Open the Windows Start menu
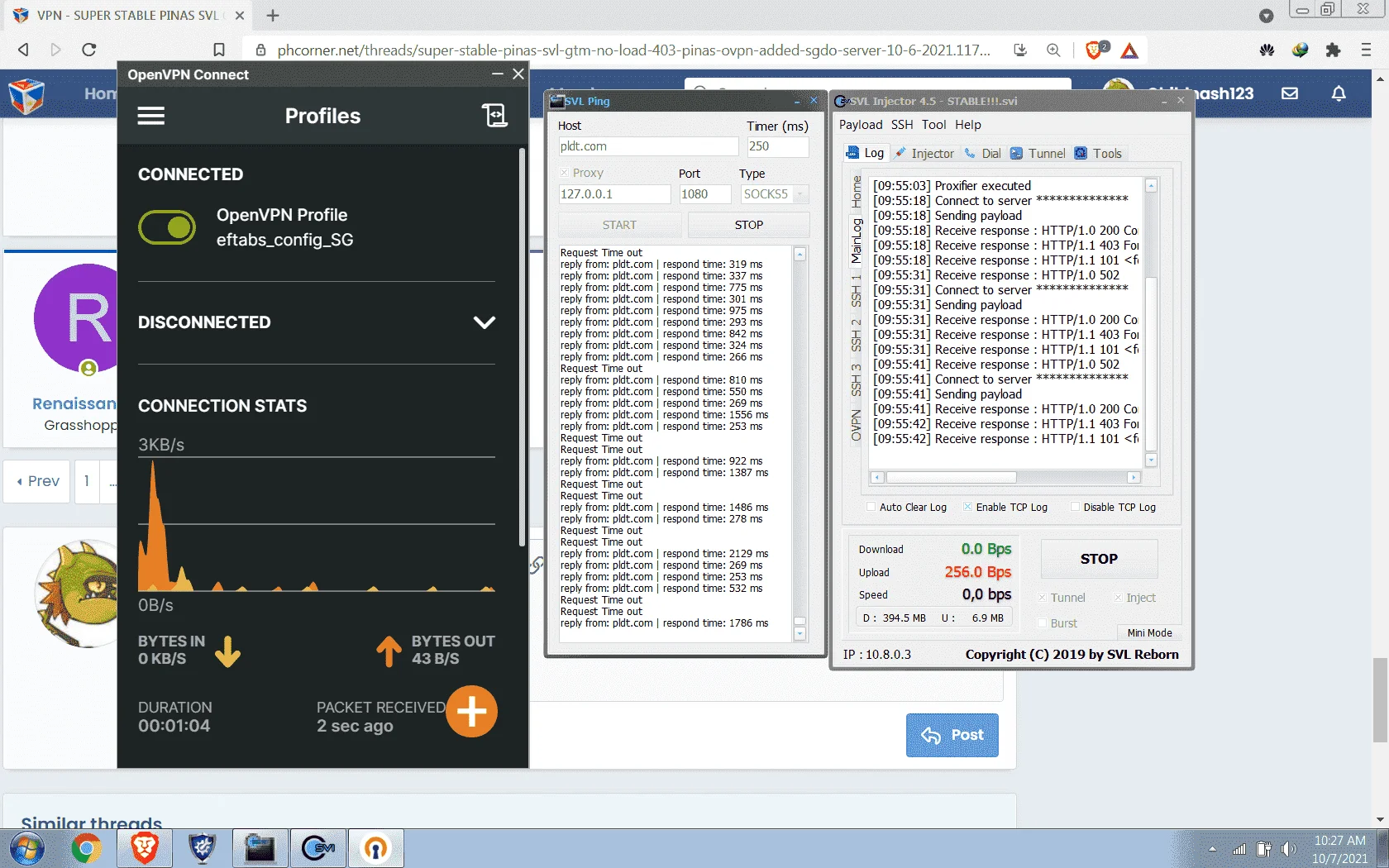Screen dimensions: 1389x868 pos(26,848)
